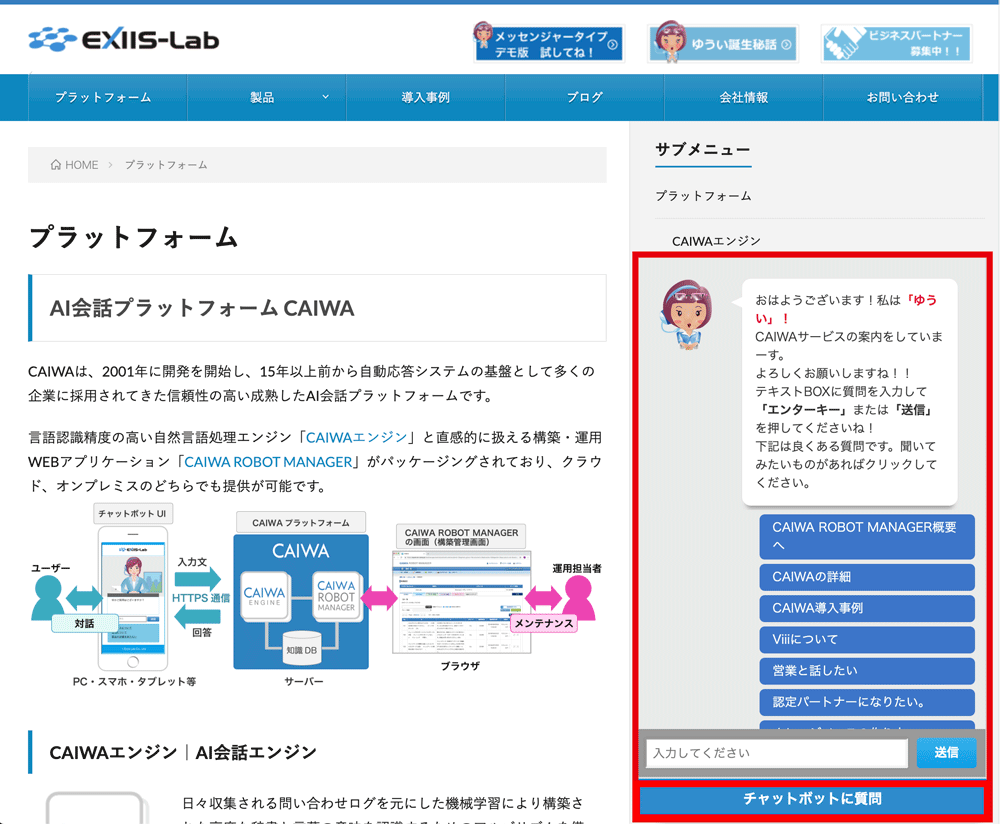This screenshot has height=824, width=1000.
Task: Go to 導入事例 in the navigation bar
Action: 426,98
